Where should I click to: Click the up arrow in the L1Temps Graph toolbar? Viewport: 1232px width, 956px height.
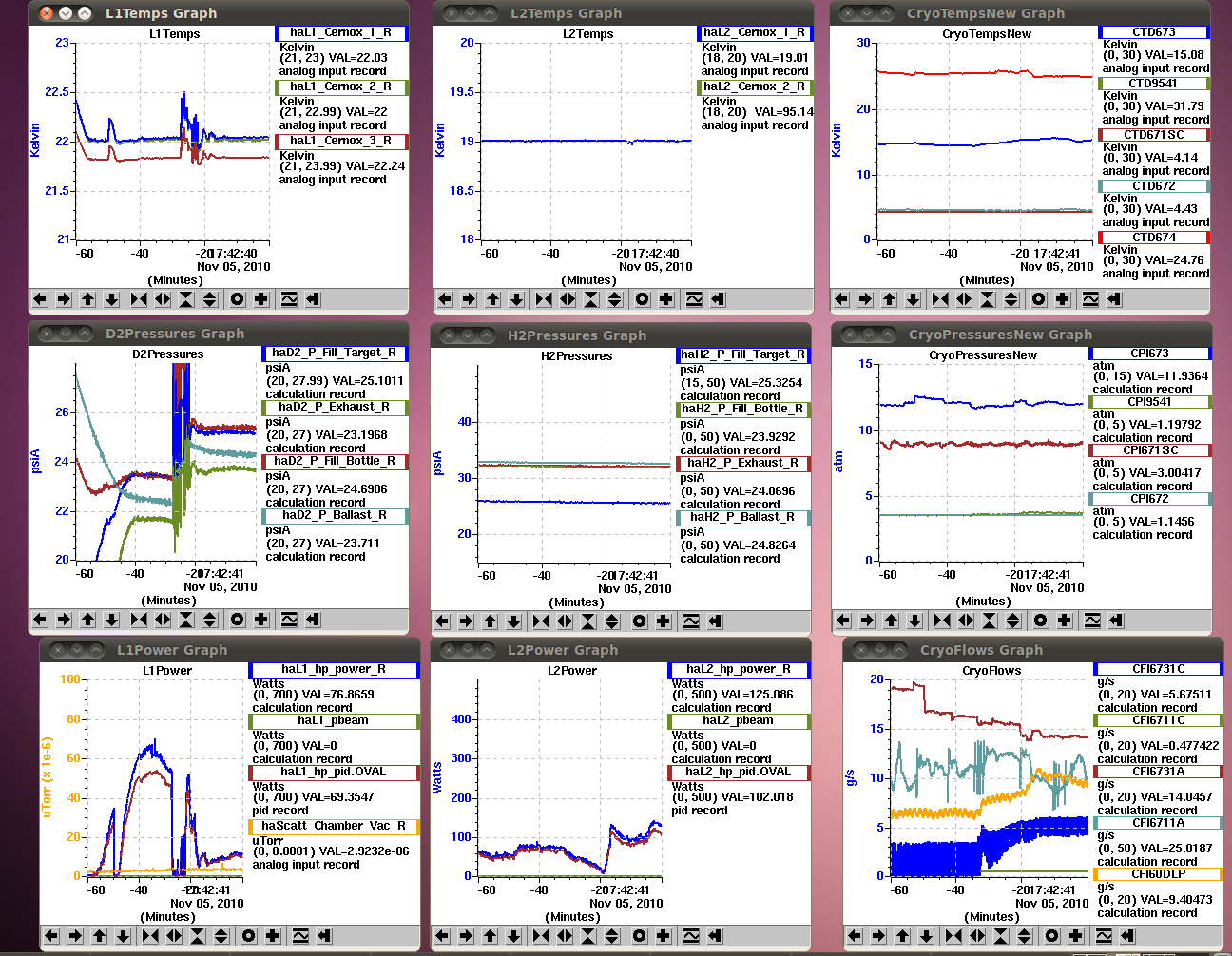pyautogui.click(x=87, y=299)
